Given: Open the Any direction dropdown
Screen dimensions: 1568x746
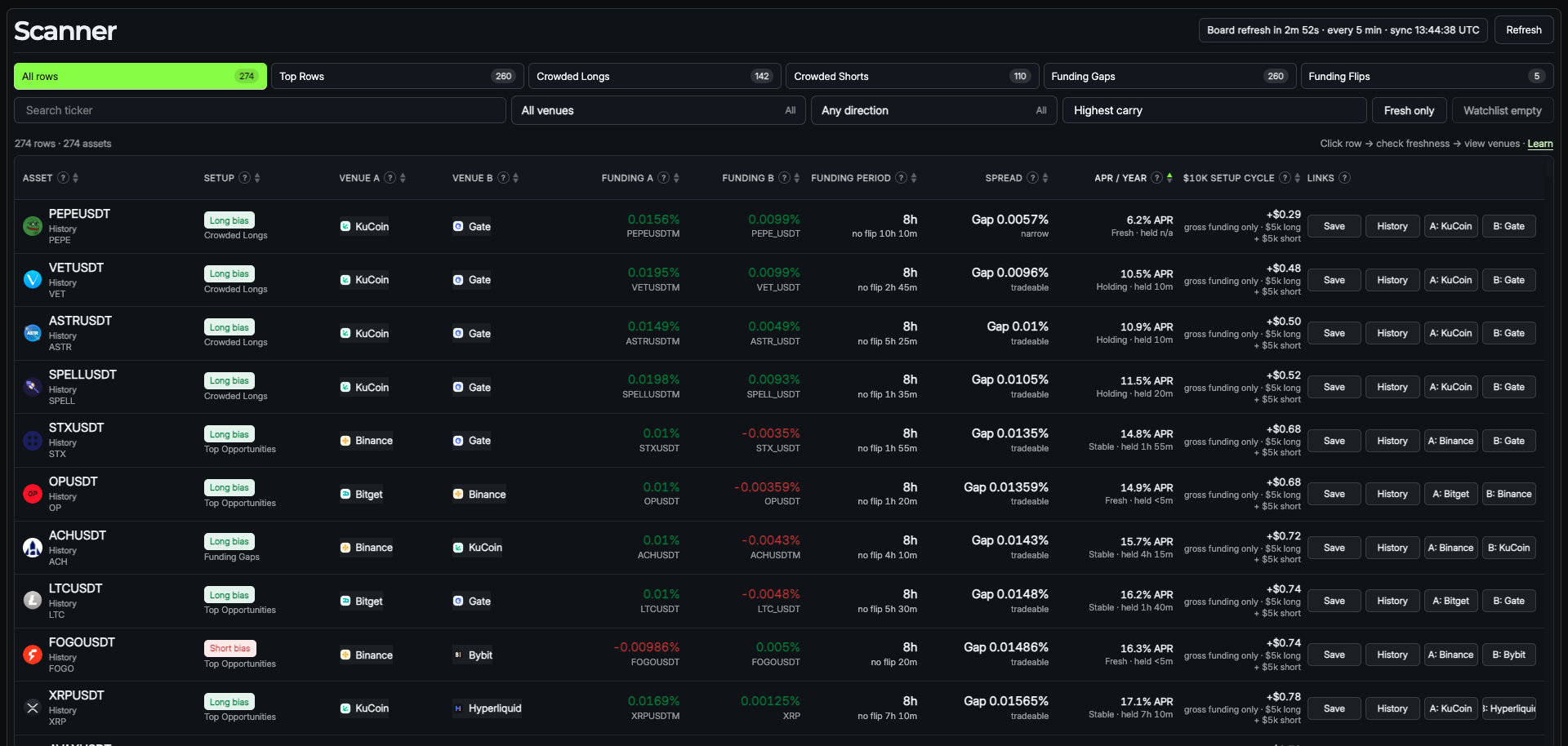Looking at the screenshot, I should [x=933, y=110].
